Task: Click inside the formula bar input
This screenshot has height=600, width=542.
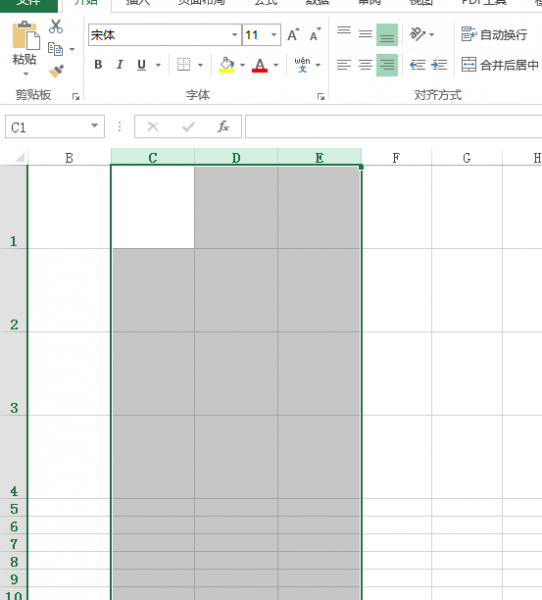Action: click(393, 126)
